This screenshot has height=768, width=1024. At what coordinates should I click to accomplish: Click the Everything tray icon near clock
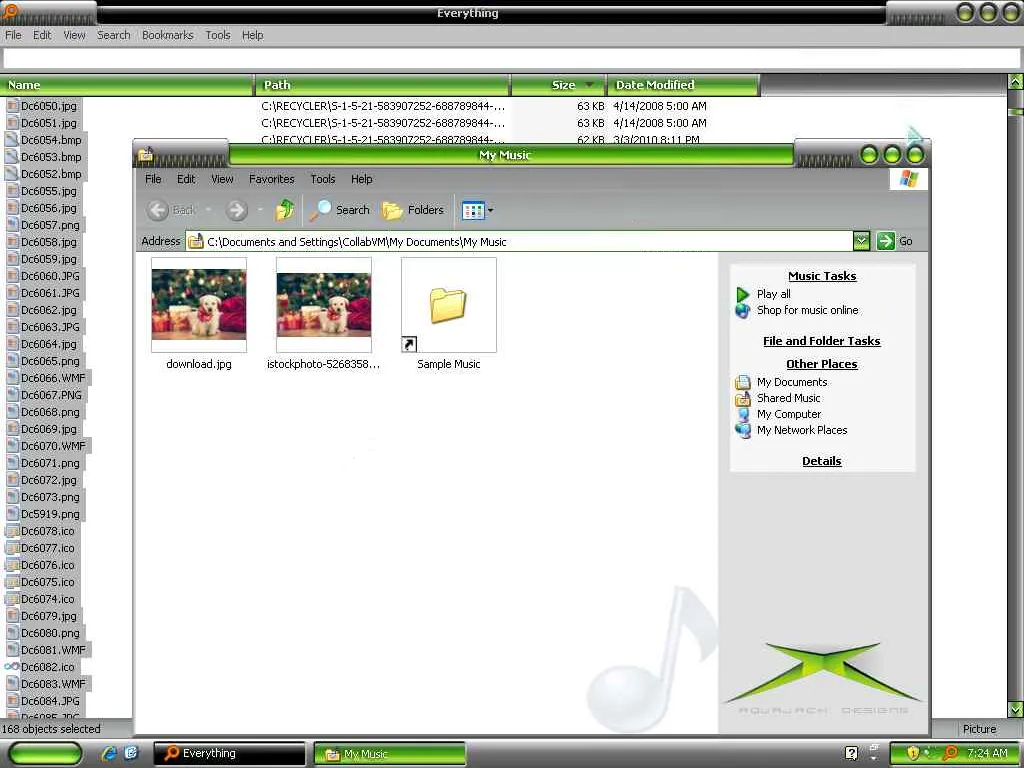[x=951, y=754]
